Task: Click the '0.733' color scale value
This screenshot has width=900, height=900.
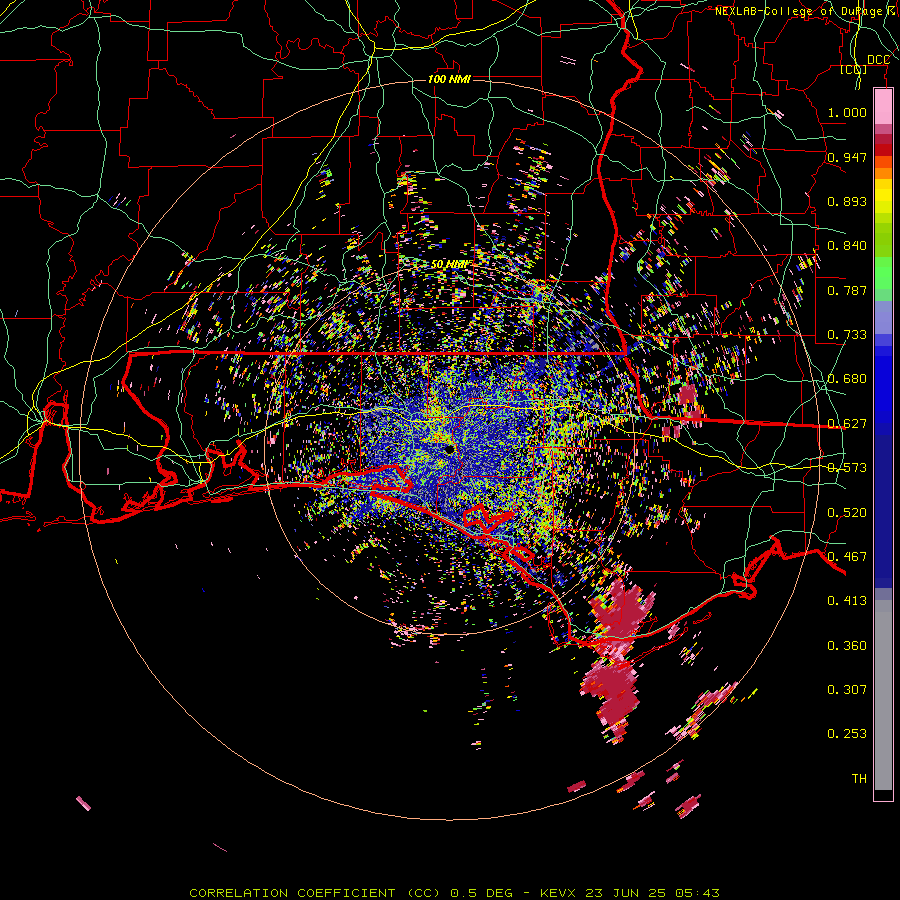Action: pyautogui.click(x=847, y=335)
